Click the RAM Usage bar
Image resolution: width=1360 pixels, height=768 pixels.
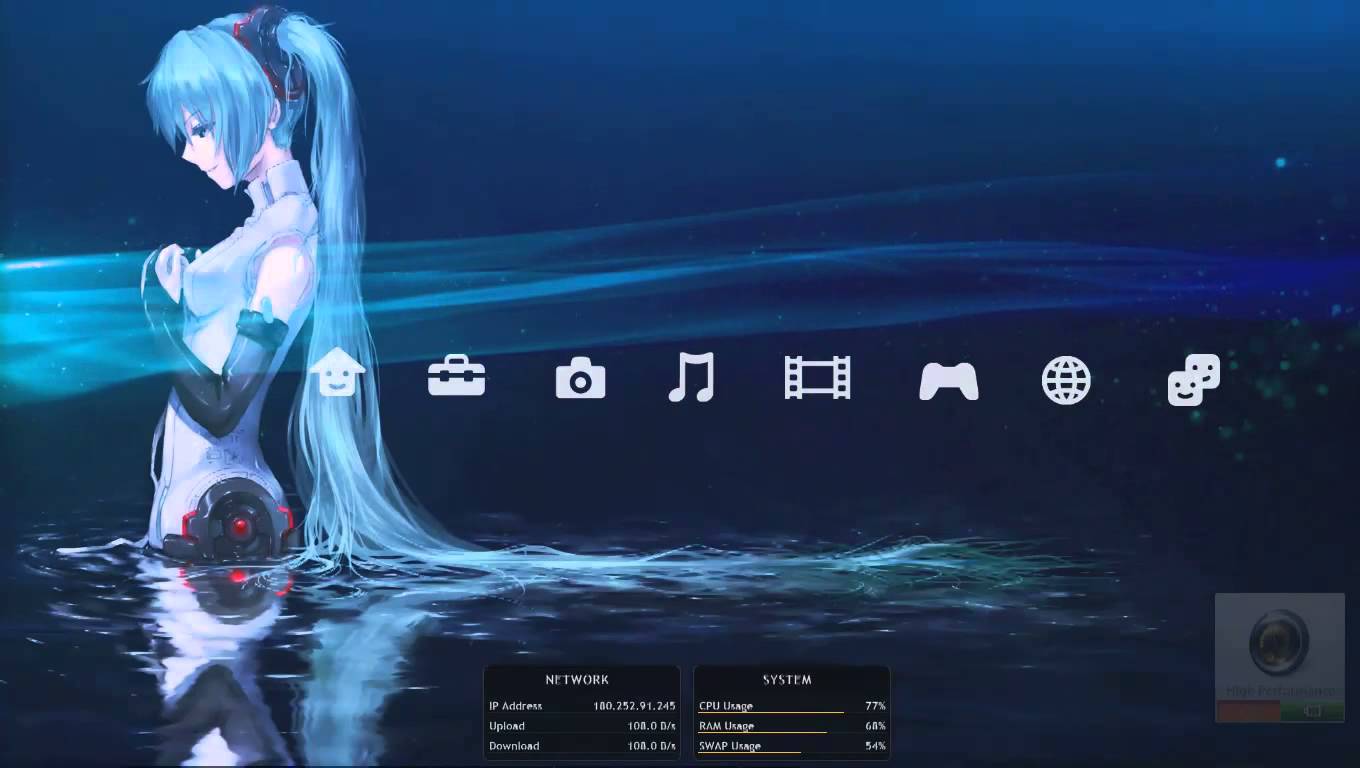(x=763, y=732)
